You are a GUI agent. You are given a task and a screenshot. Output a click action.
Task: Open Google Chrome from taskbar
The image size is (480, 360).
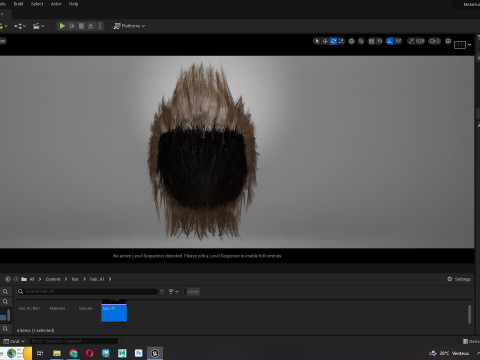point(73,353)
